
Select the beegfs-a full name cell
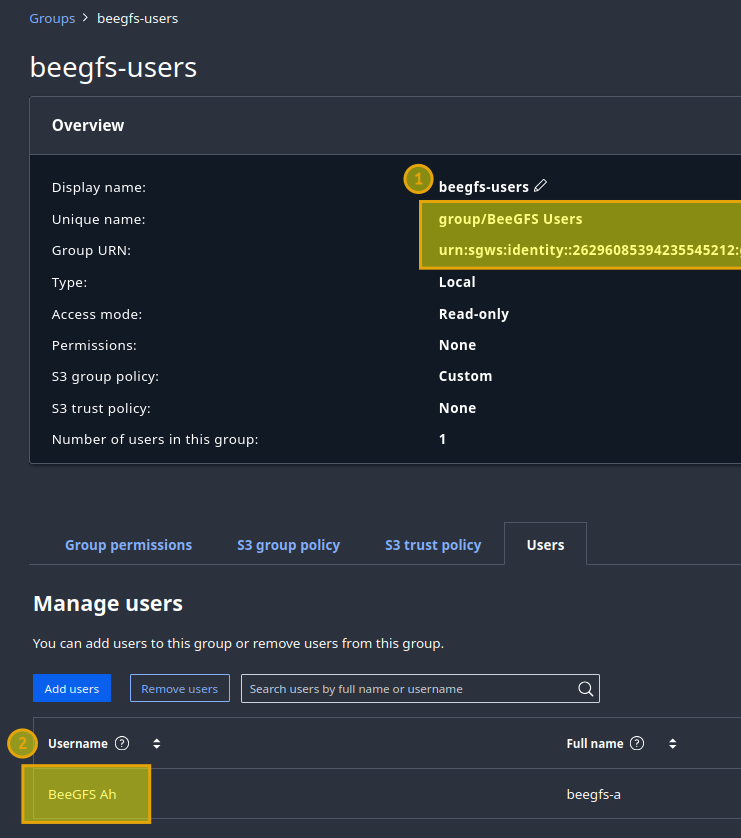click(594, 795)
